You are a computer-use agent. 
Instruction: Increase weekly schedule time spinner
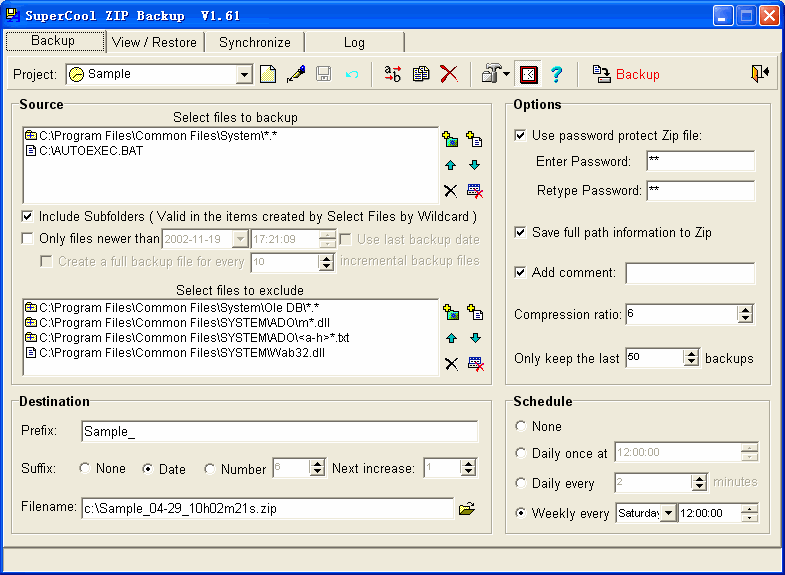(749, 508)
